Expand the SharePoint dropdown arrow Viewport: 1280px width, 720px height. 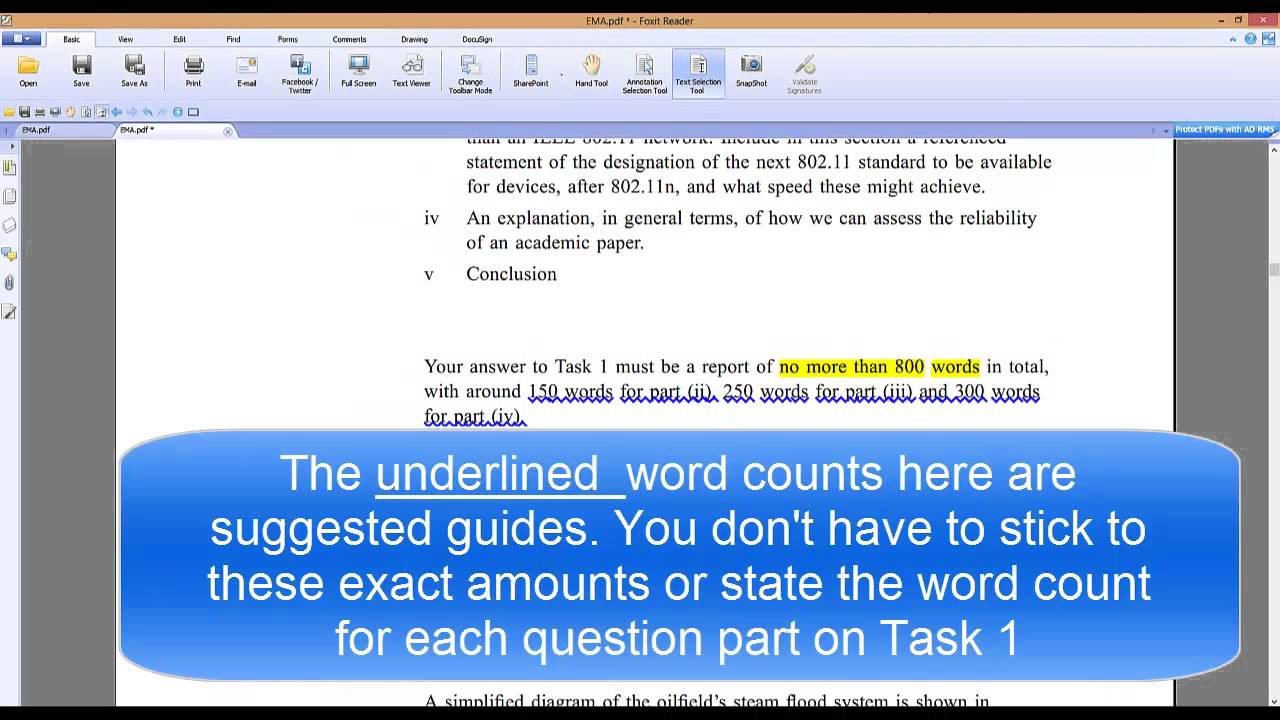[x=561, y=74]
